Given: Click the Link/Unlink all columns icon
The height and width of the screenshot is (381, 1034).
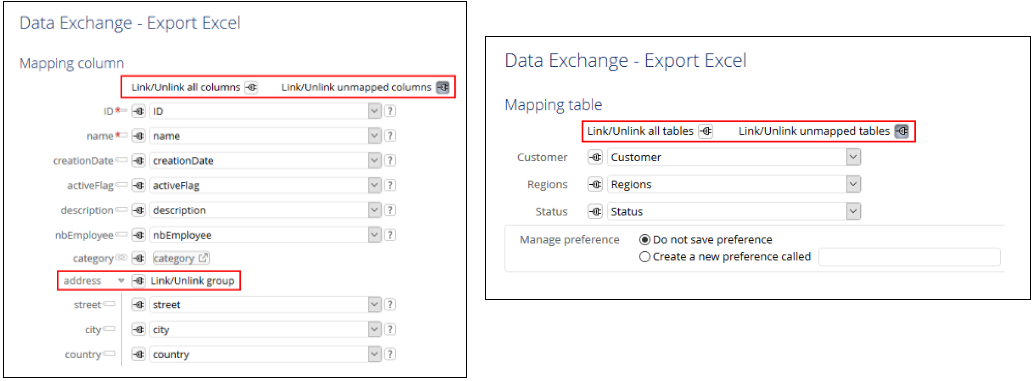Looking at the screenshot, I should (251, 88).
